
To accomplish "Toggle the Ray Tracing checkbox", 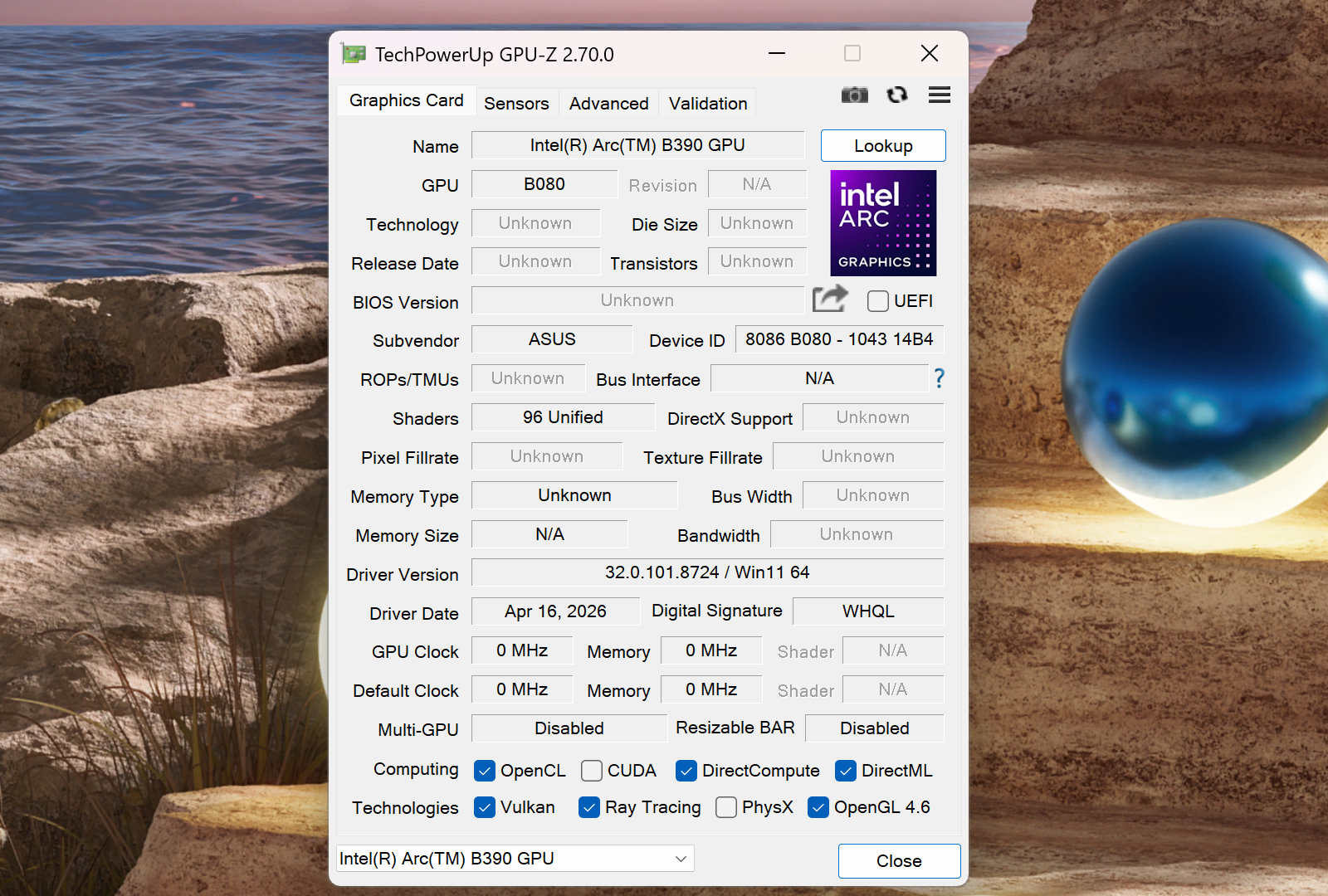I will (589, 807).
